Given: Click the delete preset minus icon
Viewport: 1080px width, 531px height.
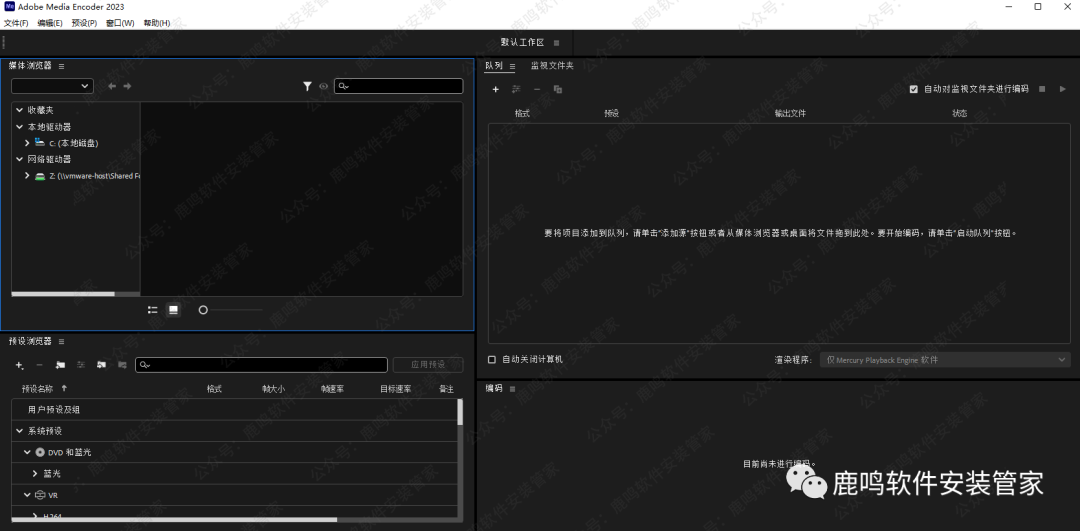Looking at the screenshot, I should pos(39,365).
